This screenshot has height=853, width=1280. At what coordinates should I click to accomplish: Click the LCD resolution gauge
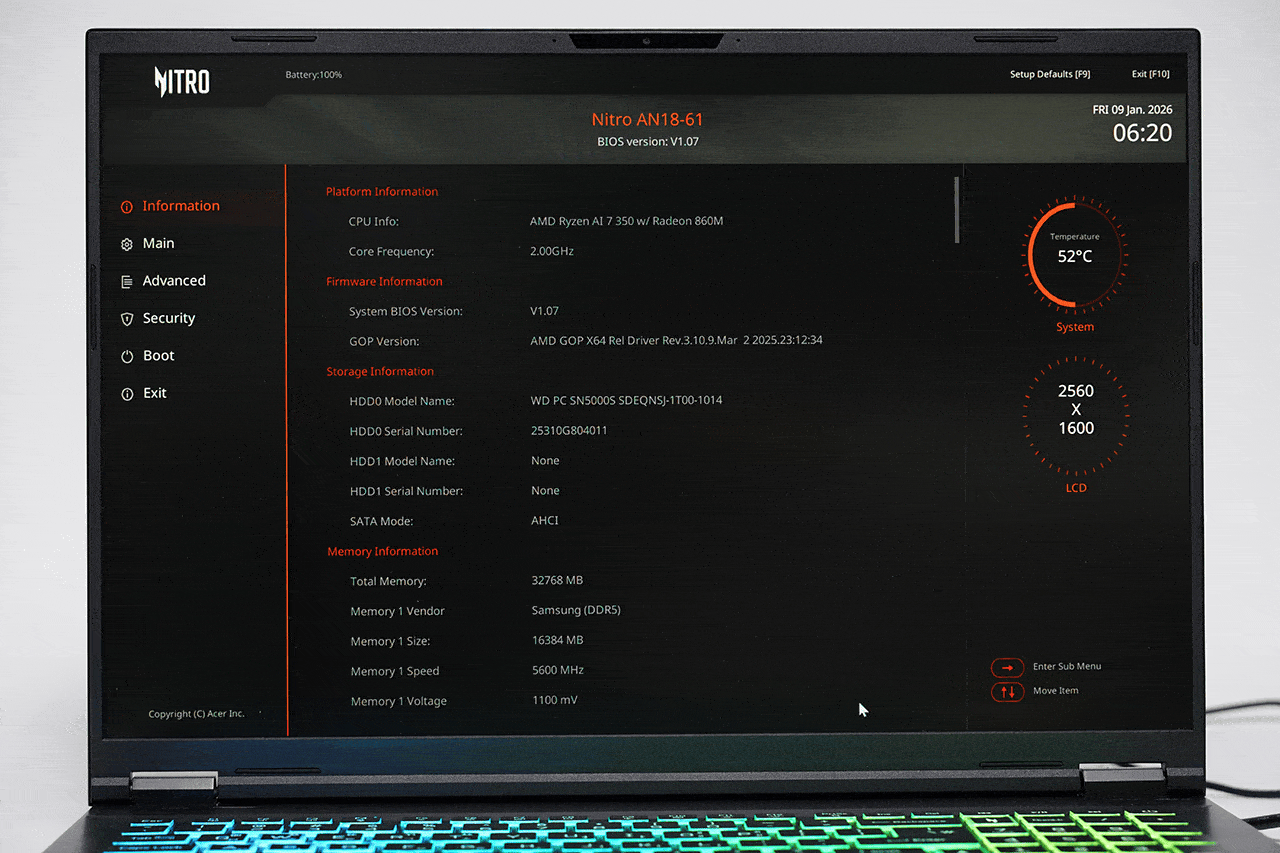[1076, 409]
